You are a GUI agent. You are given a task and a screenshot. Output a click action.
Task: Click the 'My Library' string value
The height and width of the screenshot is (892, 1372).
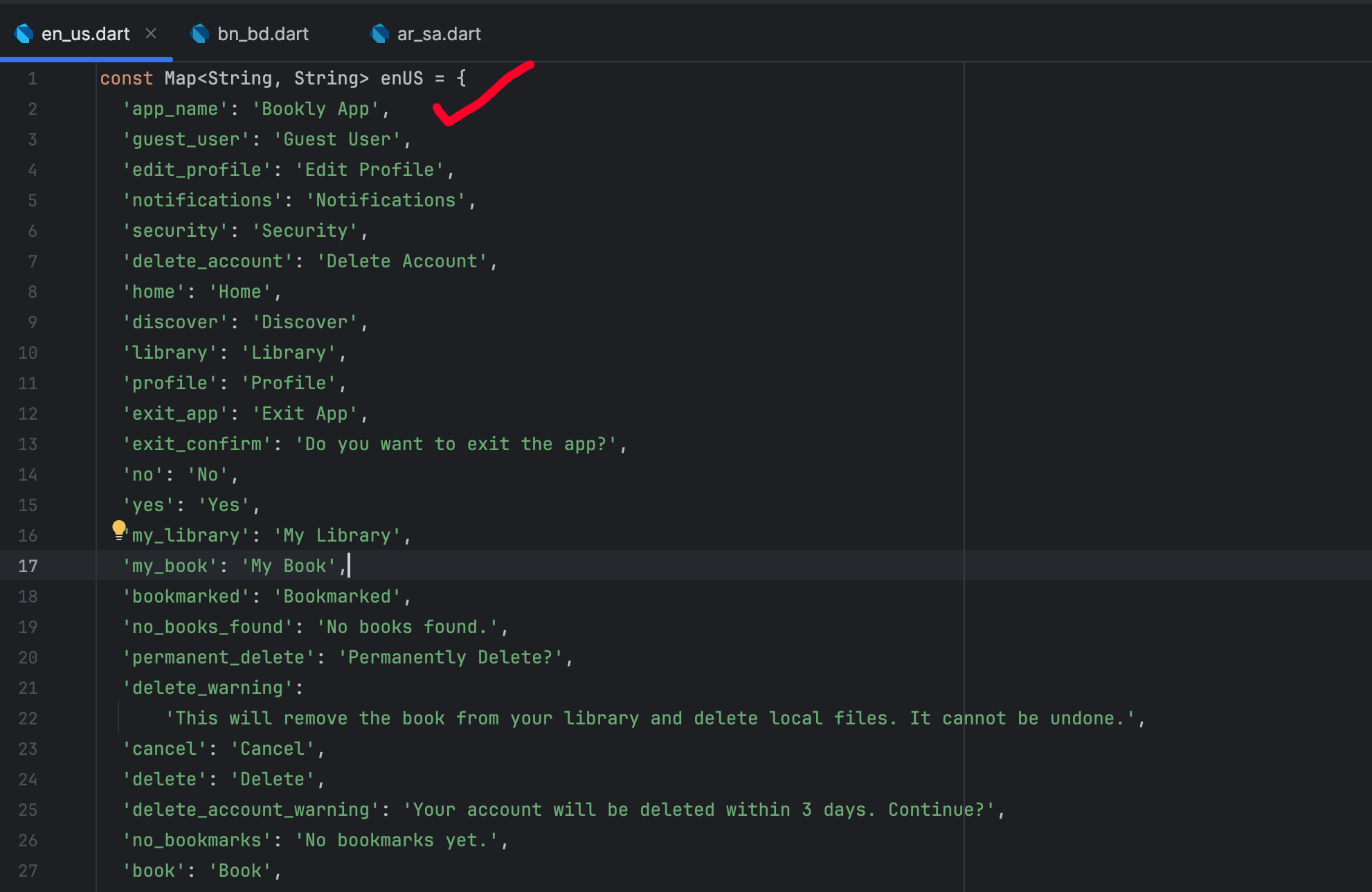click(337, 535)
